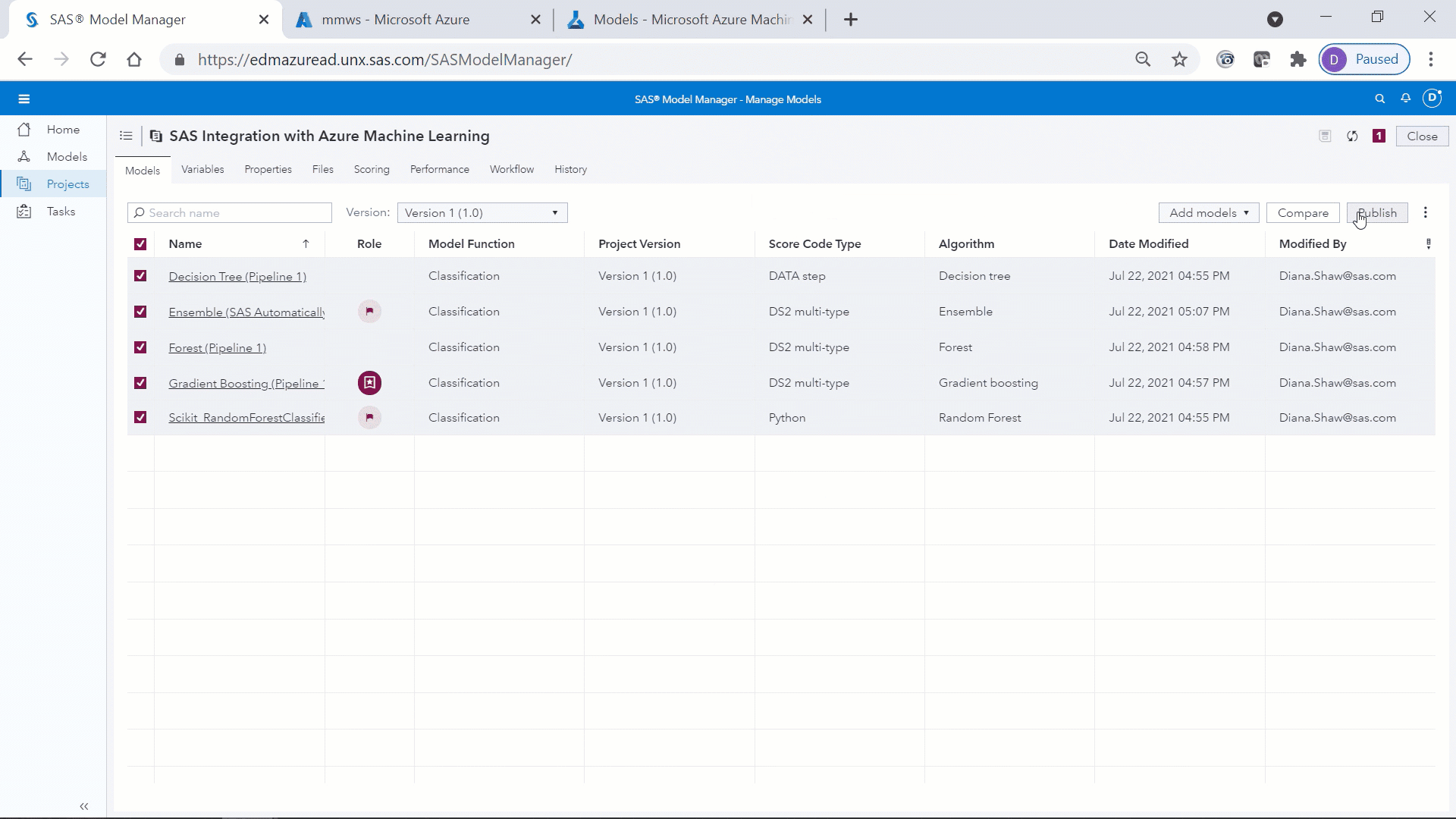Uncheck the Decision Tree model checkbox
Viewport: 1456px width, 819px height.
coord(140,276)
